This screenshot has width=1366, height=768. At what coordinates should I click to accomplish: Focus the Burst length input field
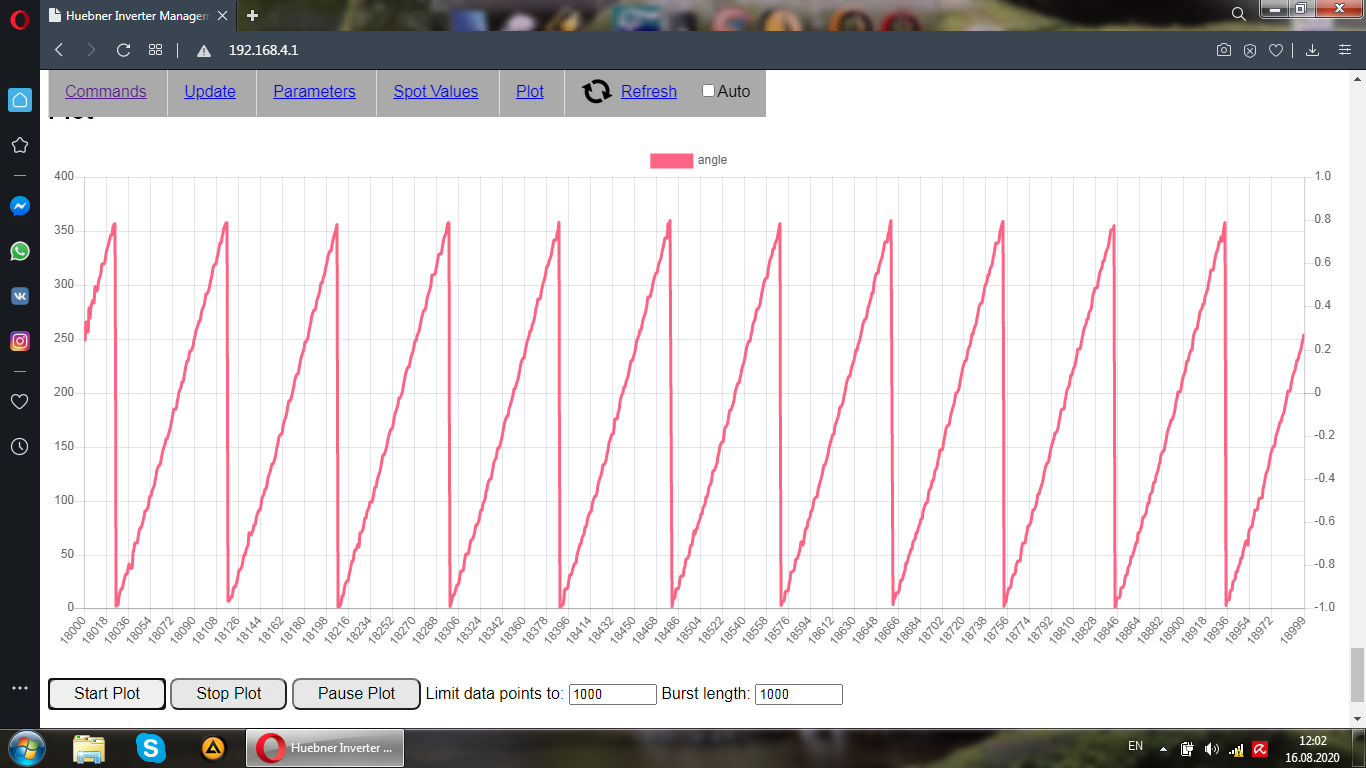click(799, 694)
